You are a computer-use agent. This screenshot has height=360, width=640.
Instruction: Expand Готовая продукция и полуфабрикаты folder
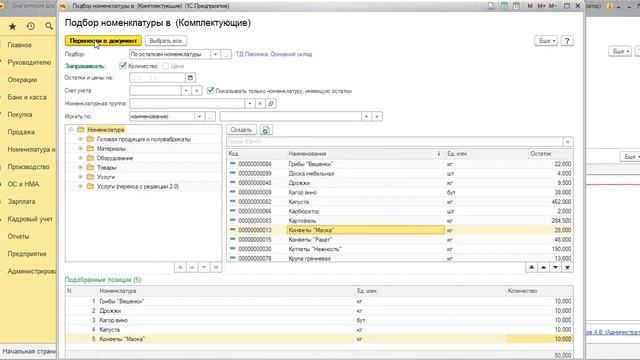(x=80, y=139)
